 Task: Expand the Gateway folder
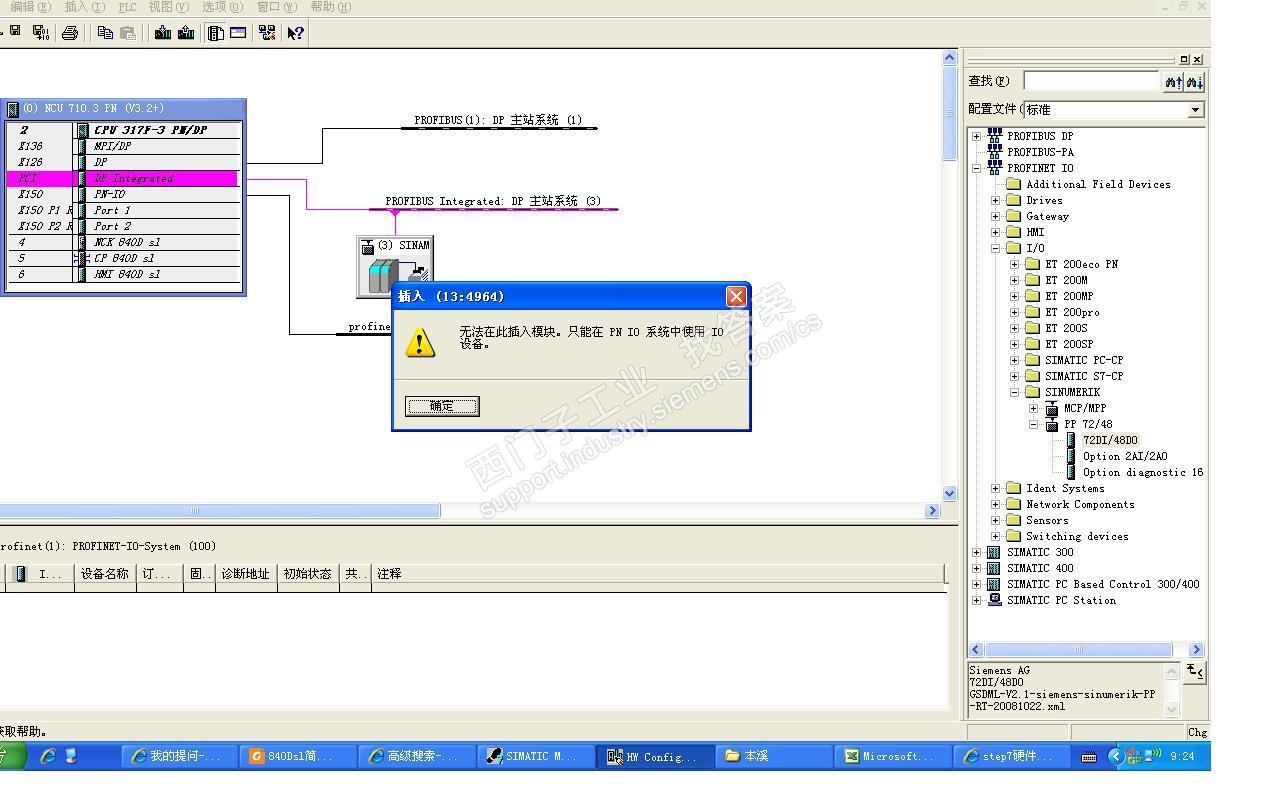pyautogui.click(x=995, y=216)
